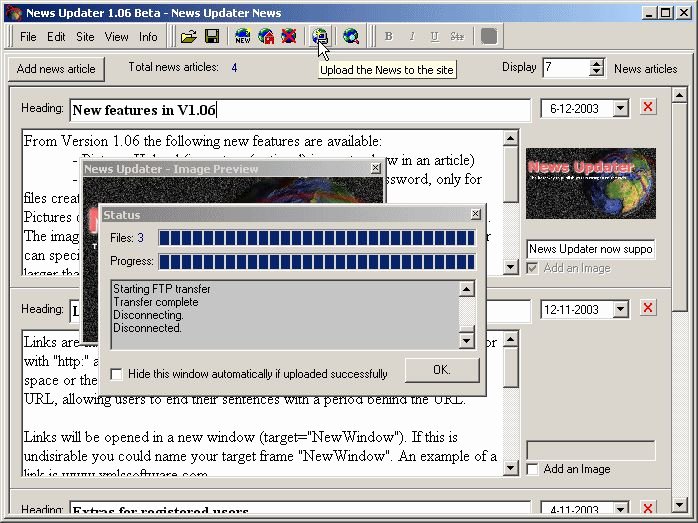Enable Hide this window automatically checkbox

117,374
